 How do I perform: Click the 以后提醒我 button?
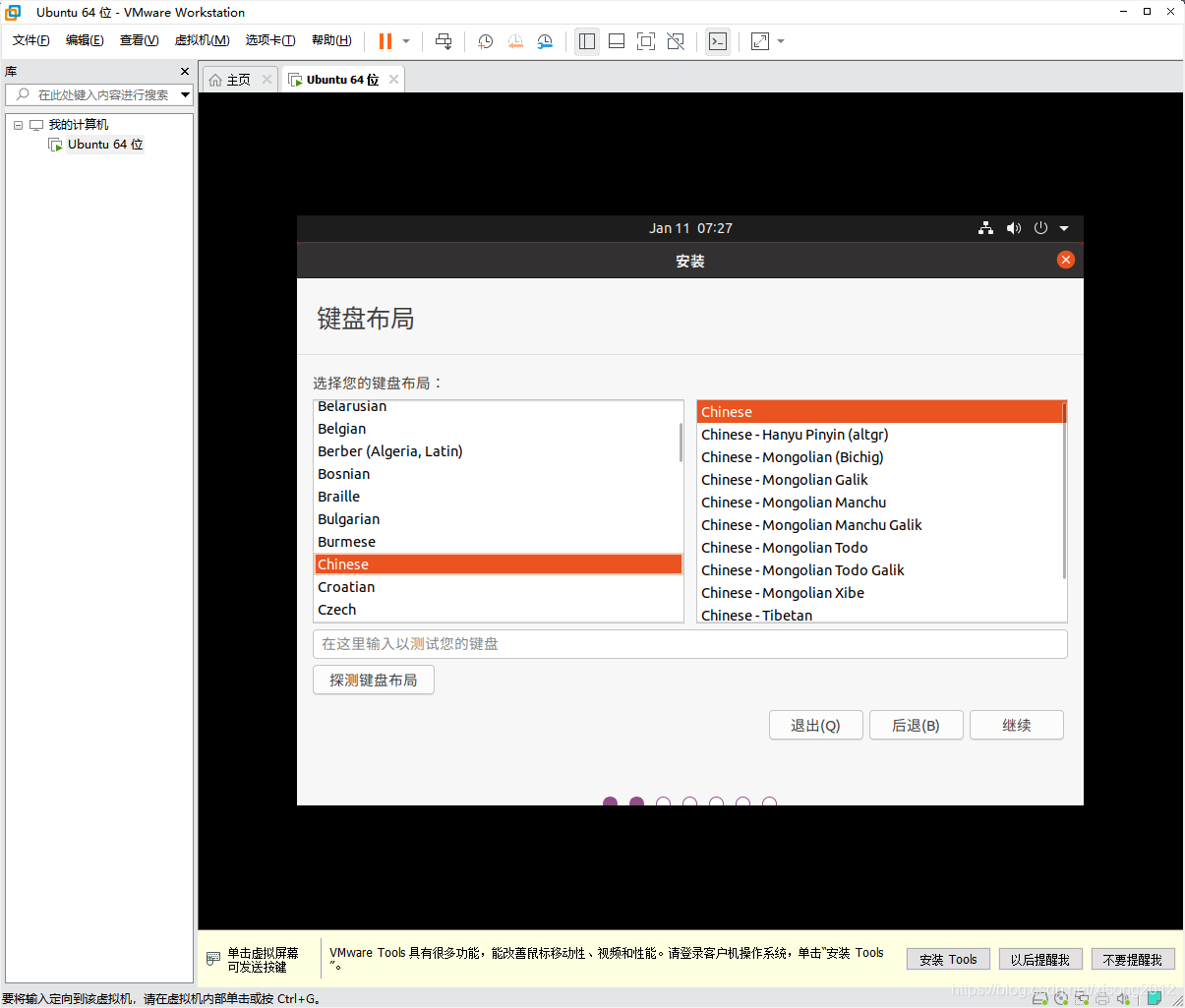click(1040, 960)
